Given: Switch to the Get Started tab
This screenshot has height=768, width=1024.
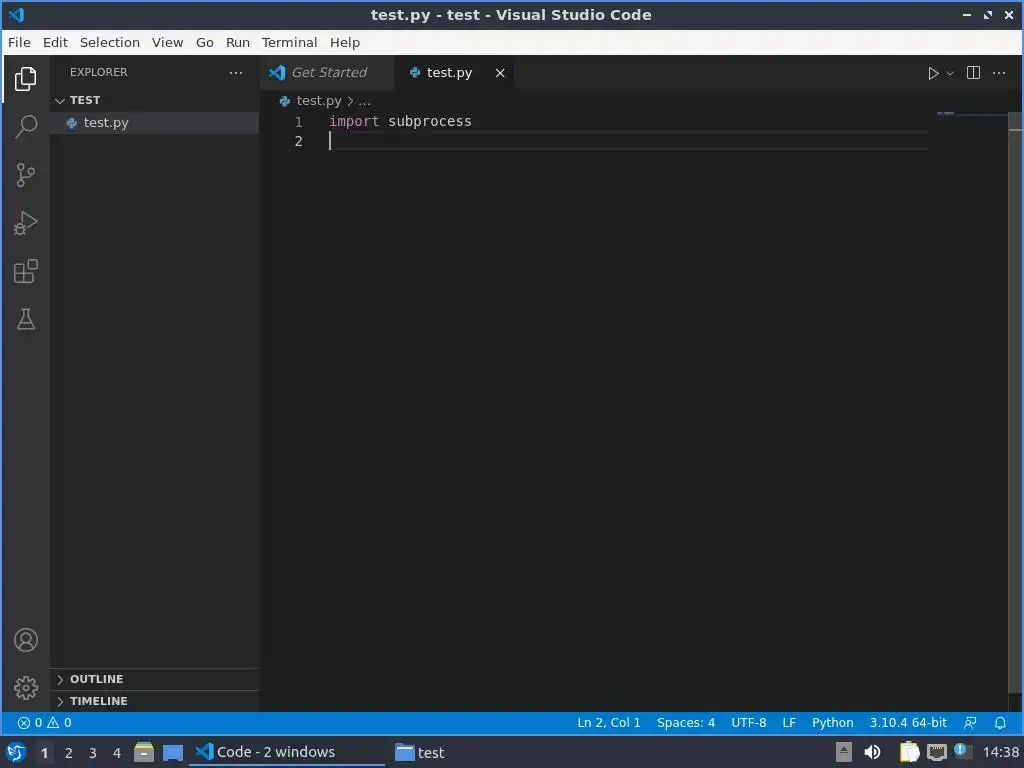Looking at the screenshot, I should pyautogui.click(x=328, y=72).
